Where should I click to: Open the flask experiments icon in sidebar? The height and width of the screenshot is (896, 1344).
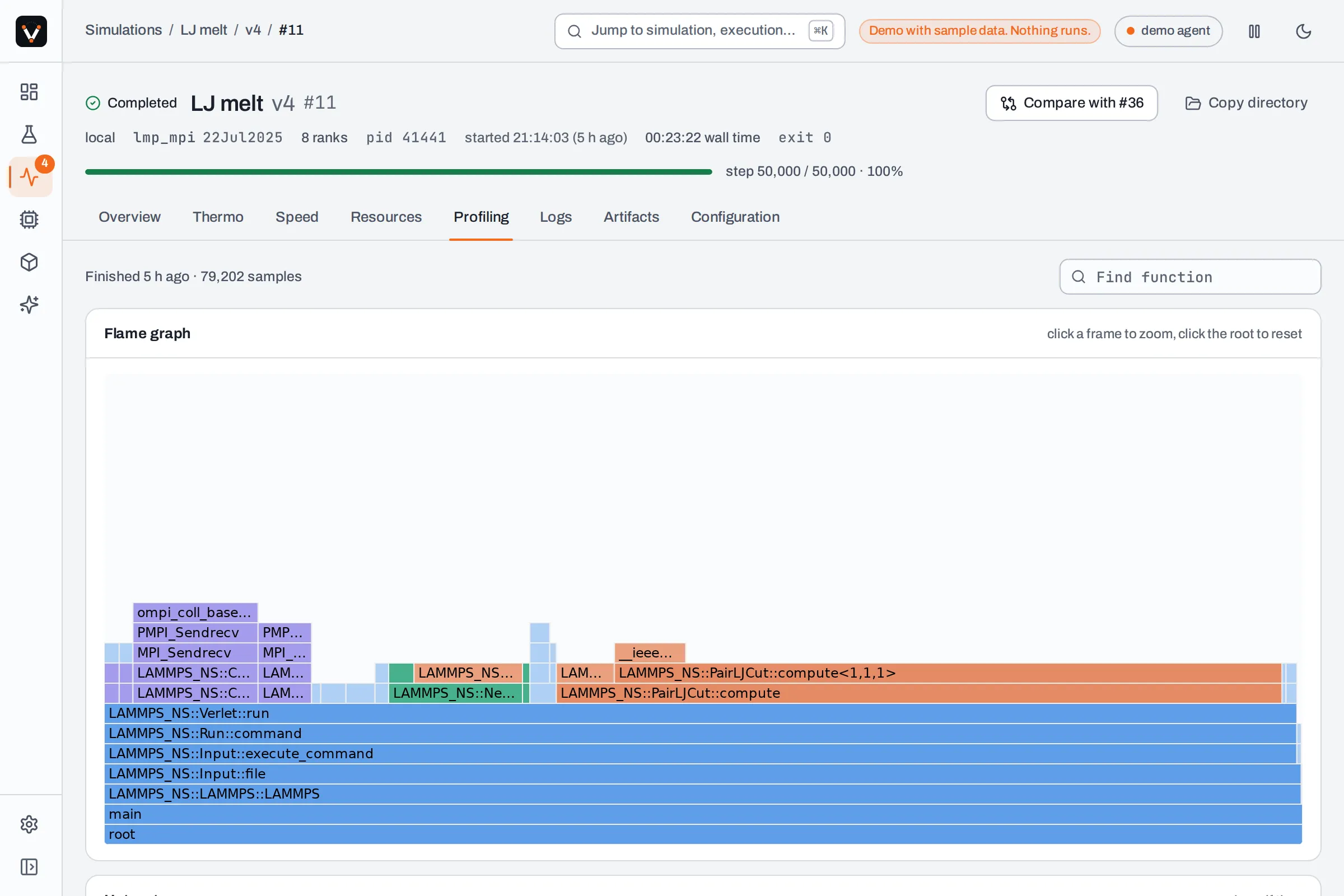tap(29, 135)
